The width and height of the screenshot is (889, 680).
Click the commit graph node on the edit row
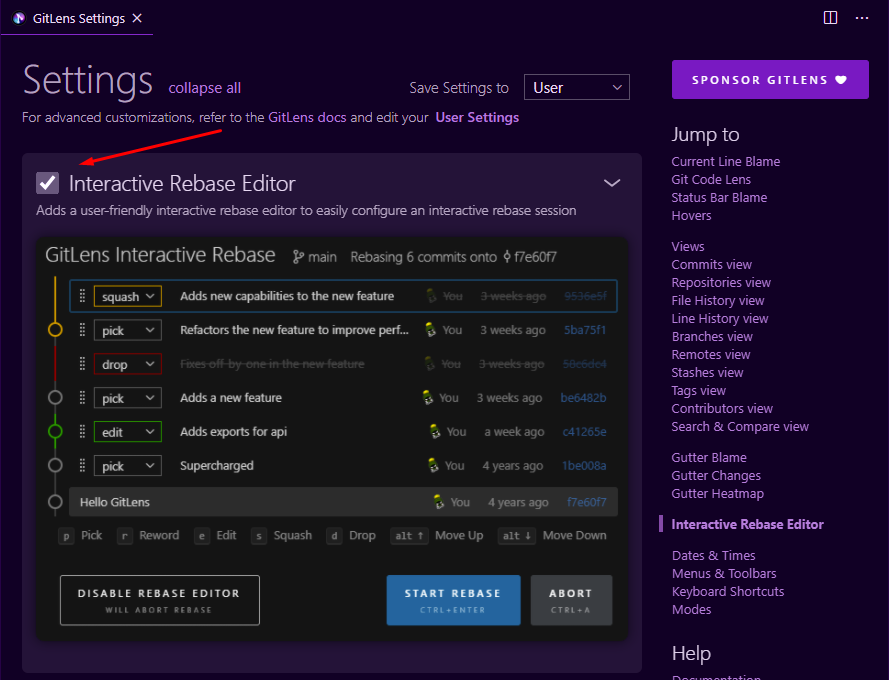[55, 432]
